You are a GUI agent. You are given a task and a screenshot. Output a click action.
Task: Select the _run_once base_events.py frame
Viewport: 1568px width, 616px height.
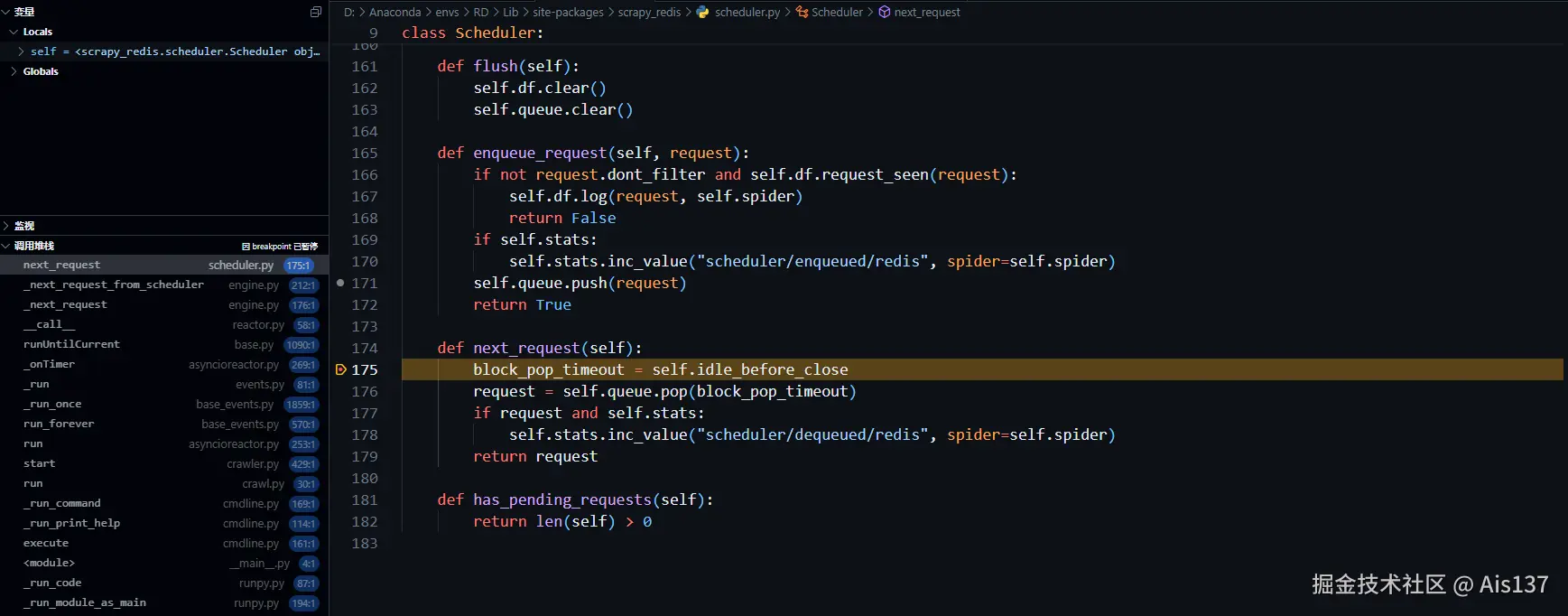tap(164, 404)
